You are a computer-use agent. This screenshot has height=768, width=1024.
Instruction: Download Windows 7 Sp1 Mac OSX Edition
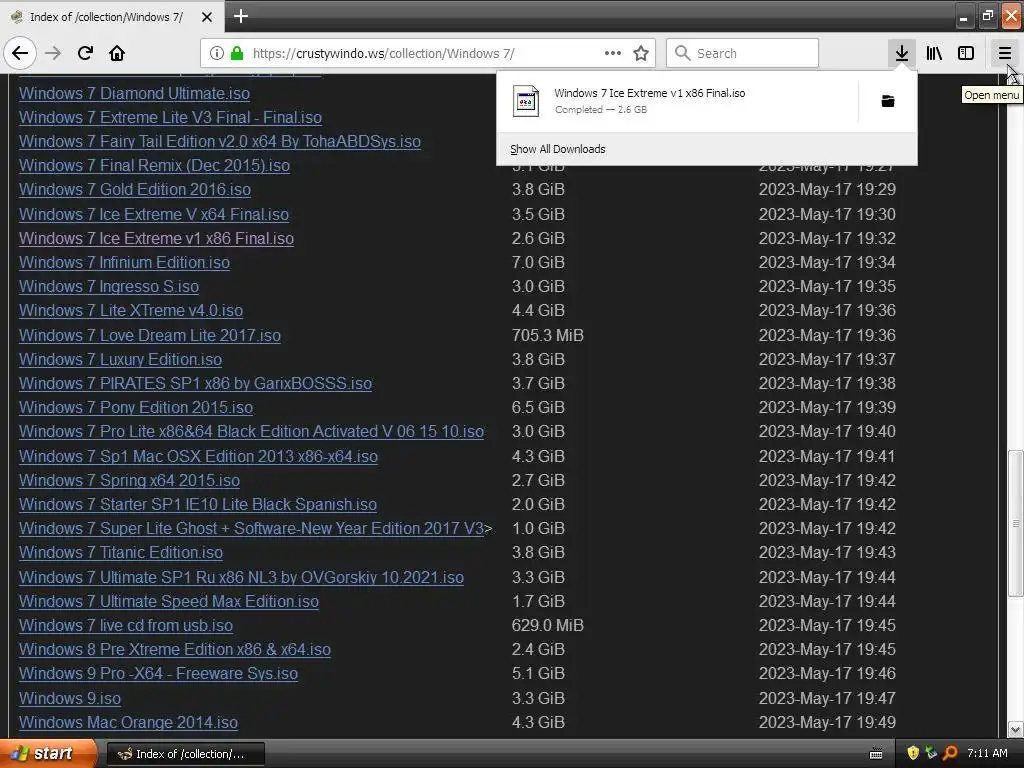[199, 456]
